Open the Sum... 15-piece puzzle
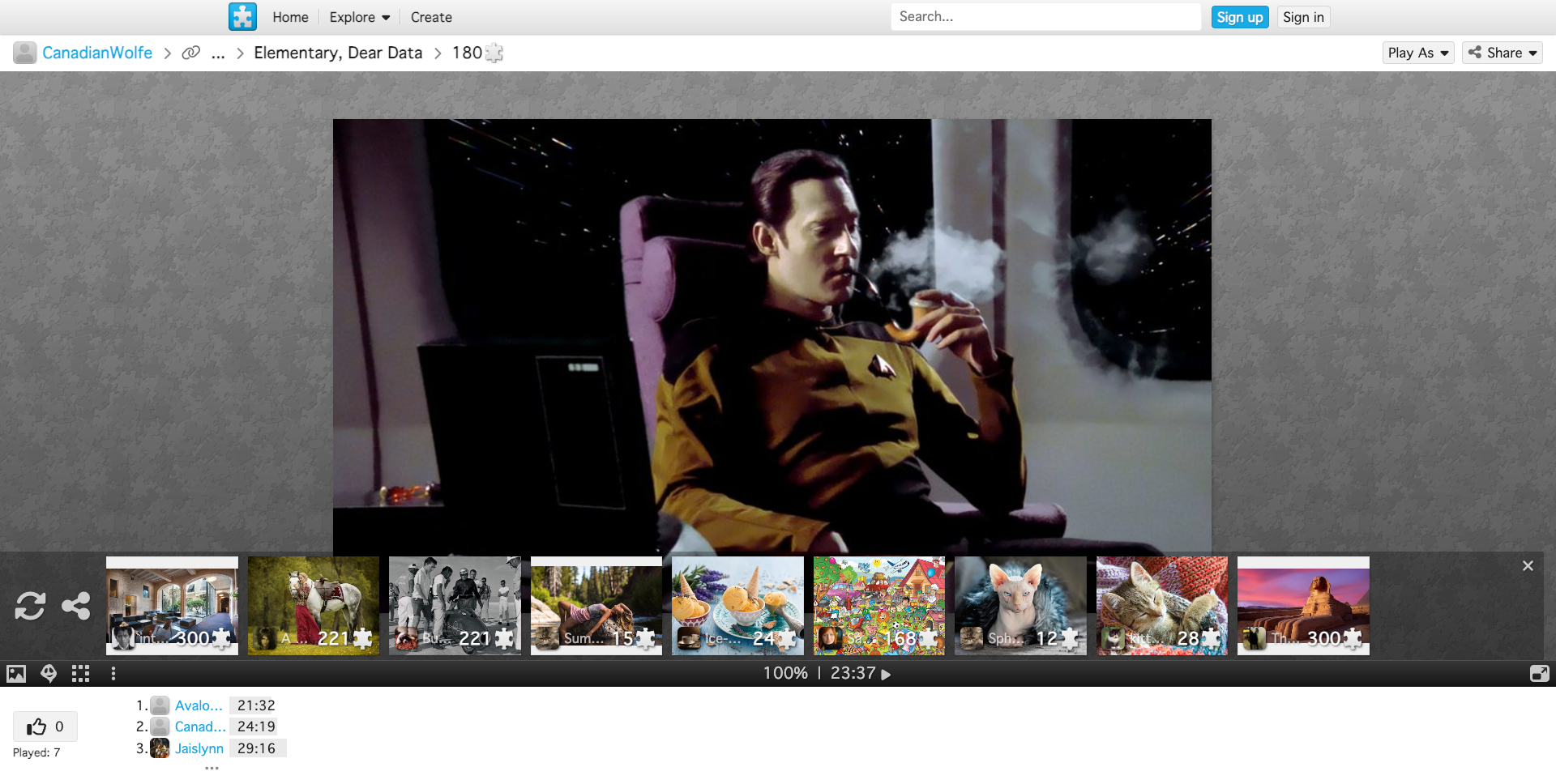The image size is (1556, 784). pyautogui.click(x=596, y=606)
